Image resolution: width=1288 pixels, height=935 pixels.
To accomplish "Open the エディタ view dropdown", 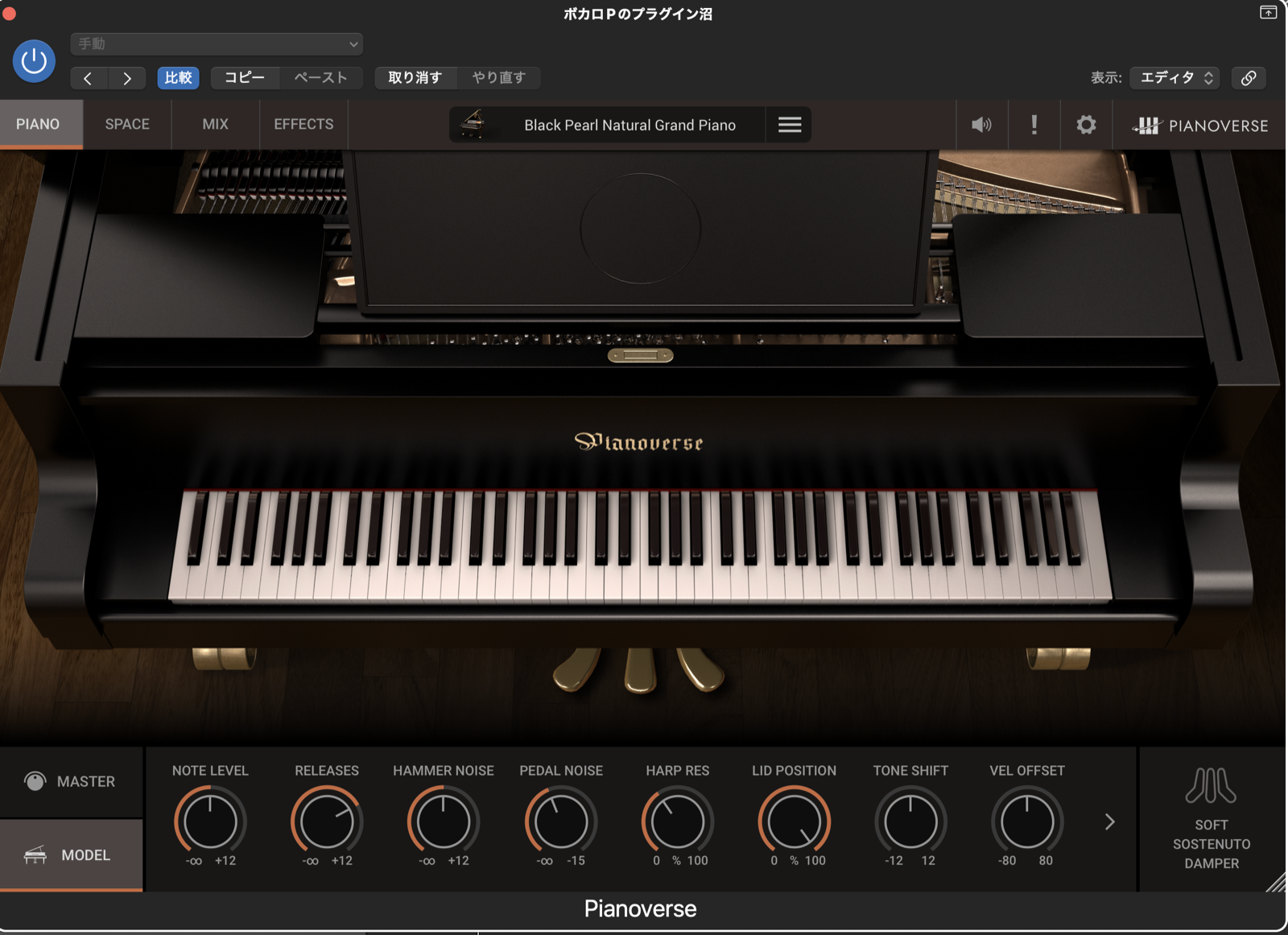I will click(1175, 78).
